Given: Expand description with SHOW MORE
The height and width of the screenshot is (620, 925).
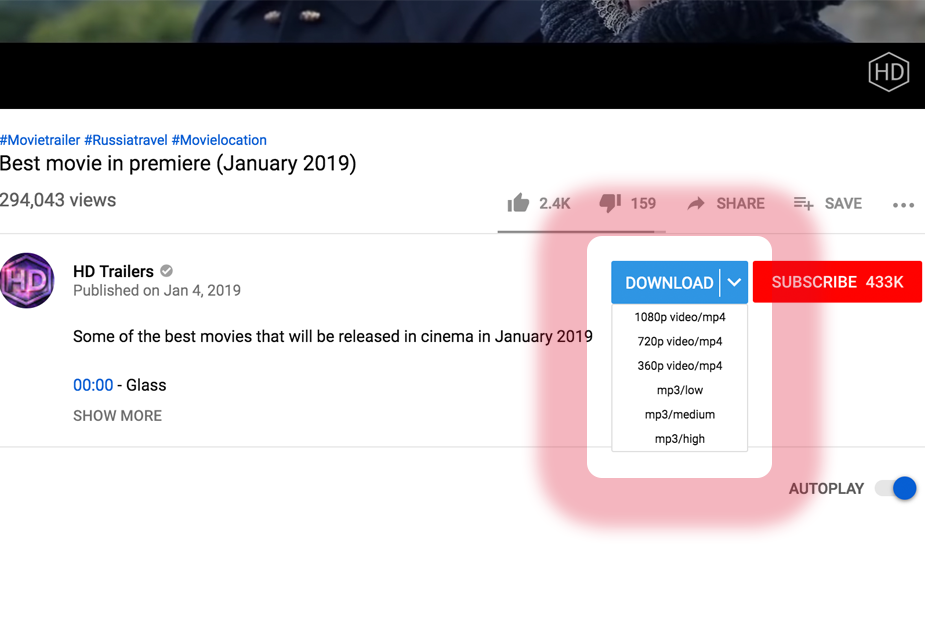Looking at the screenshot, I should click(117, 416).
